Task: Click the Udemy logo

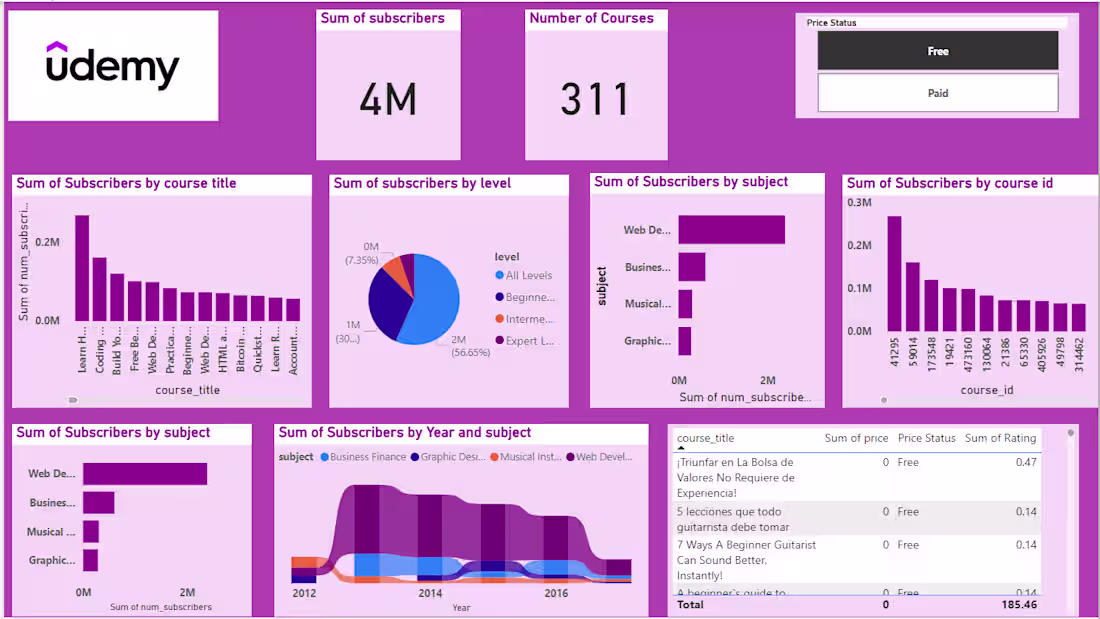Action: pyautogui.click(x=112, y=64)
